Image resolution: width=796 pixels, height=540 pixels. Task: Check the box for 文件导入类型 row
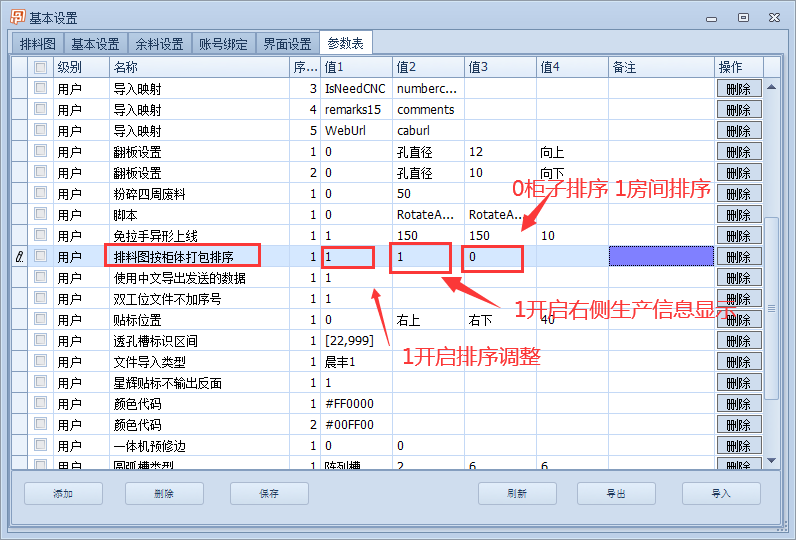click(41, 361)
